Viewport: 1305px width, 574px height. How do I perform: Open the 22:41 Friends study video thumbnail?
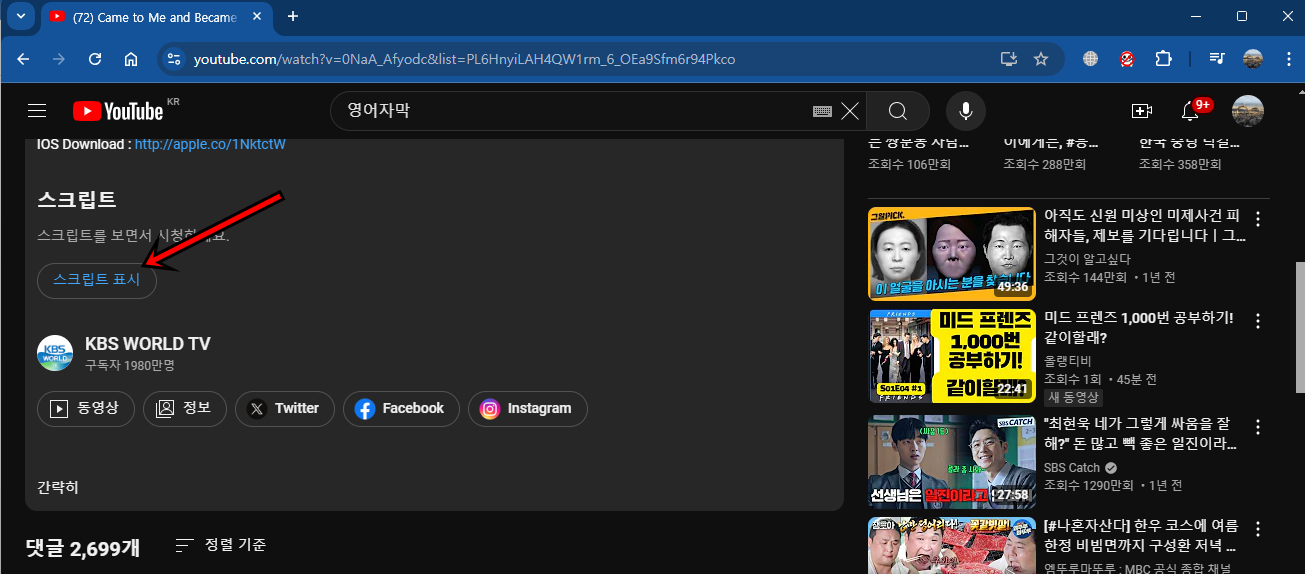click(x=952, y=357)
